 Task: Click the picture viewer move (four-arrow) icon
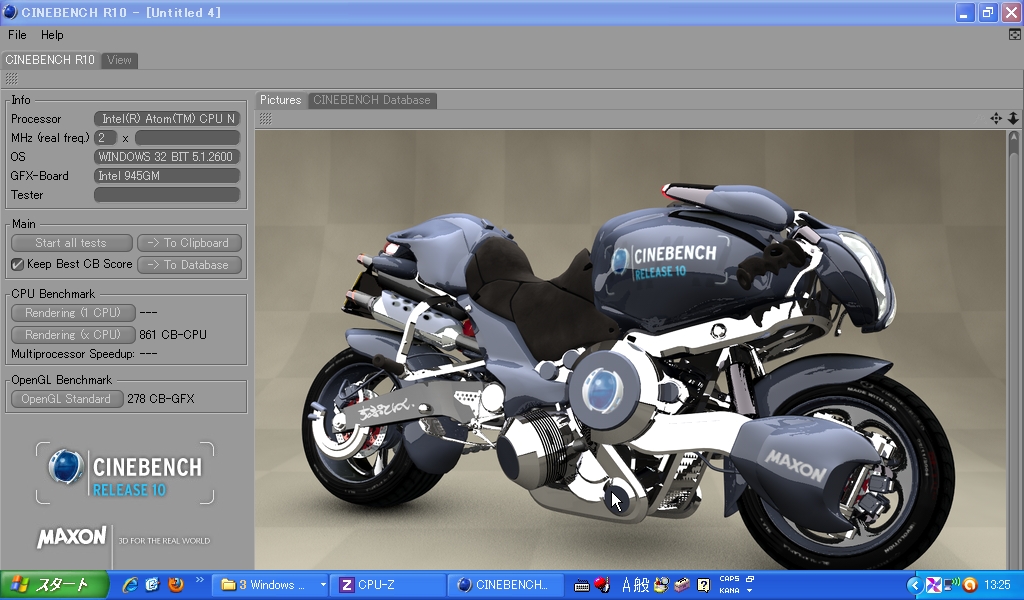coord(995,118)
